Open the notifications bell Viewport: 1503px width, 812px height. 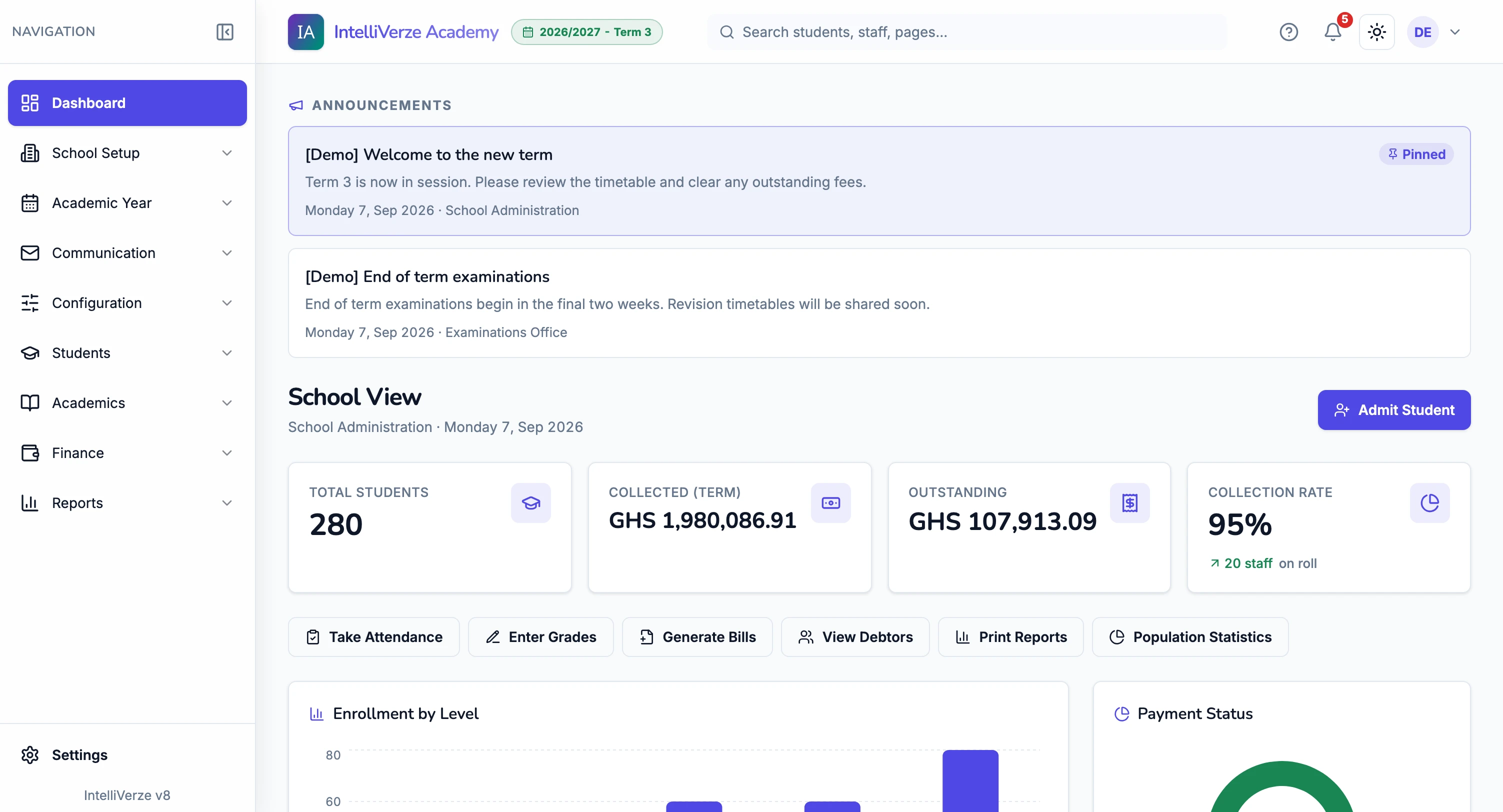[1332, 31]
